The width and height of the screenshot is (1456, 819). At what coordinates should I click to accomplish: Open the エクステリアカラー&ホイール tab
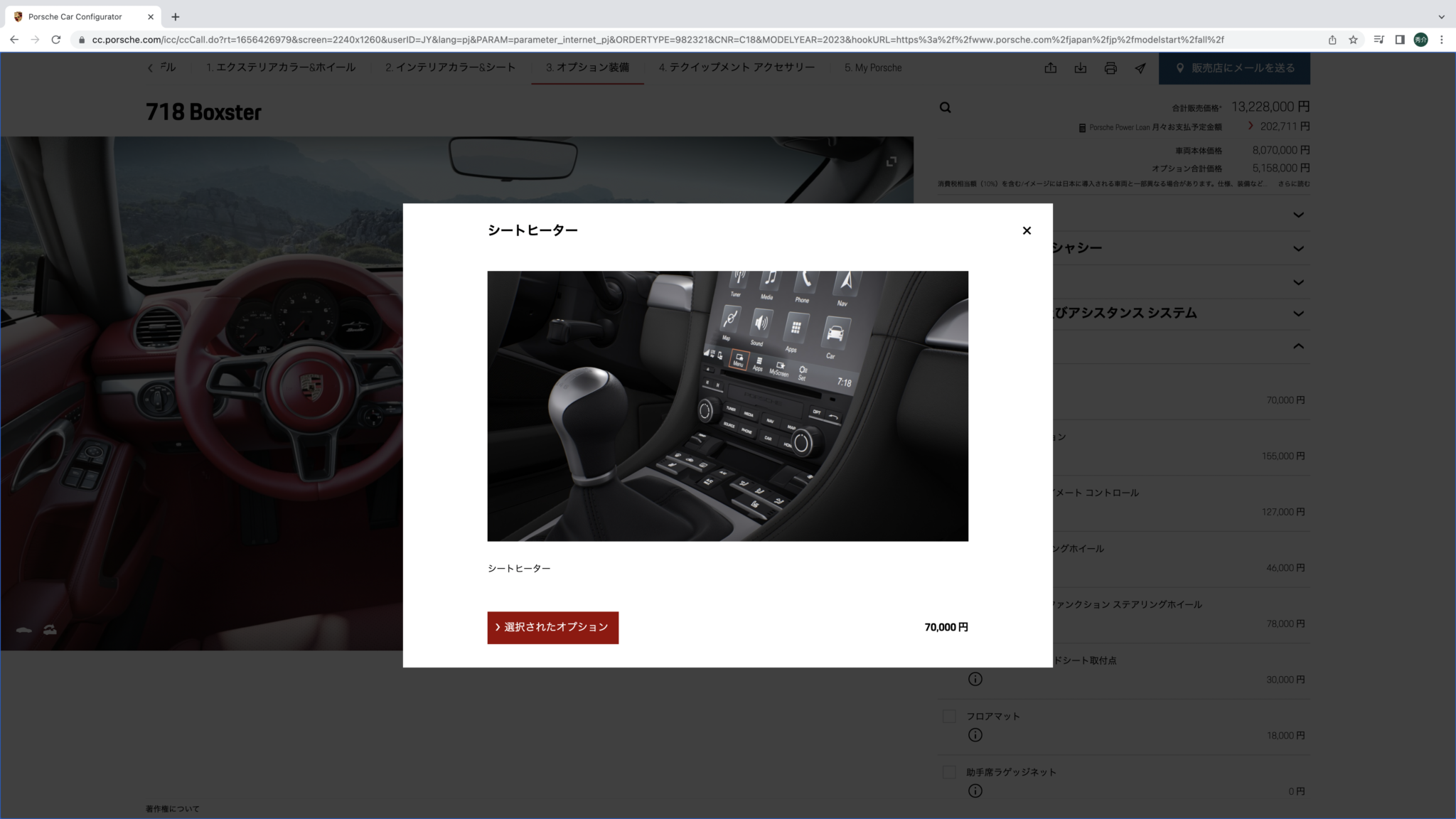pos(281,68)
